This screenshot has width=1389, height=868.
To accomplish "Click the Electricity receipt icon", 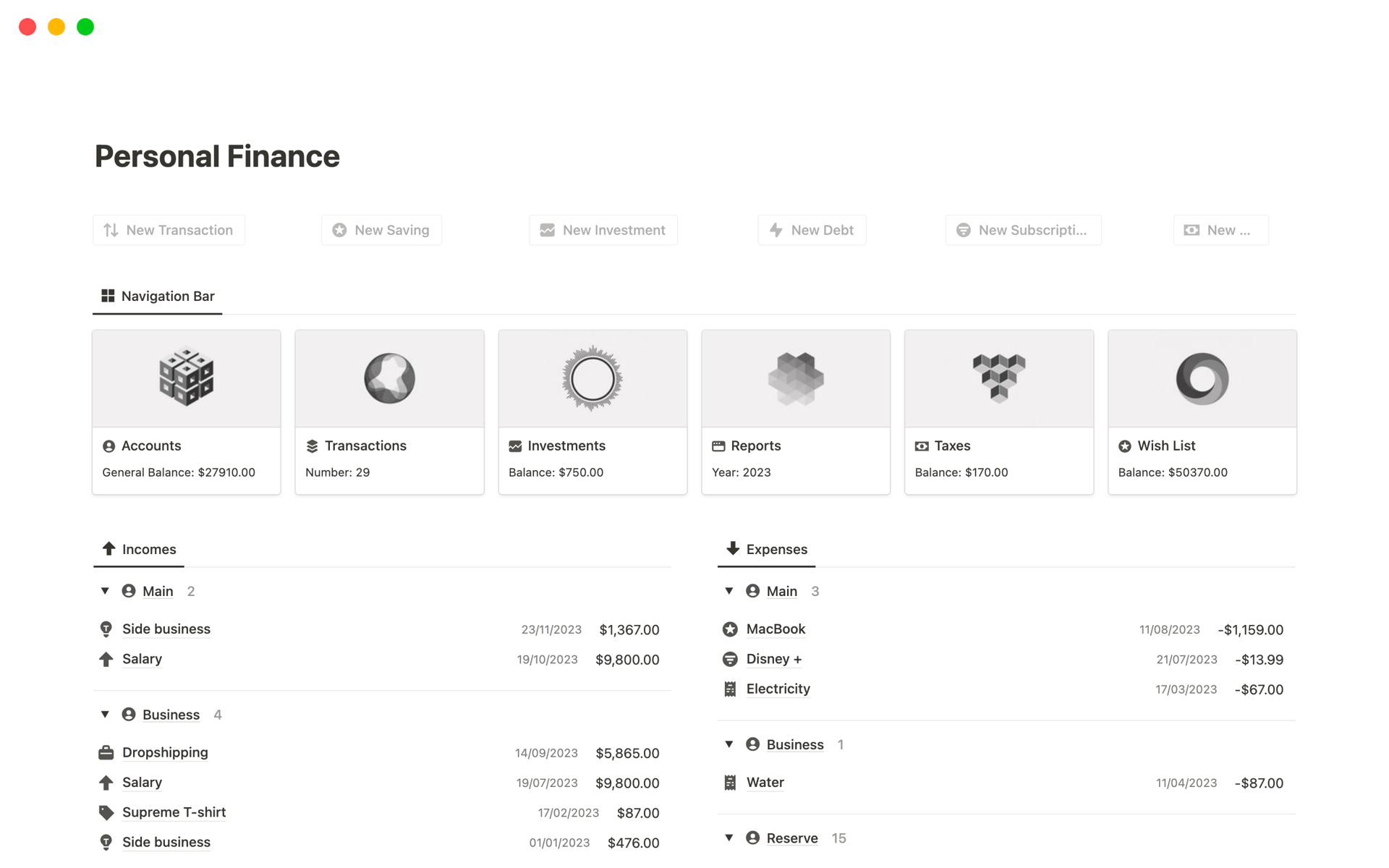I will pyautogui.click(x=730, y=689).
